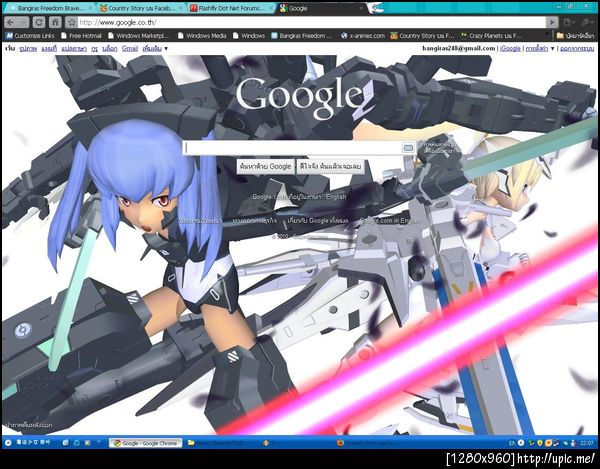
Task: Open the Google.com in English link
Action: [x=388, y=221]
